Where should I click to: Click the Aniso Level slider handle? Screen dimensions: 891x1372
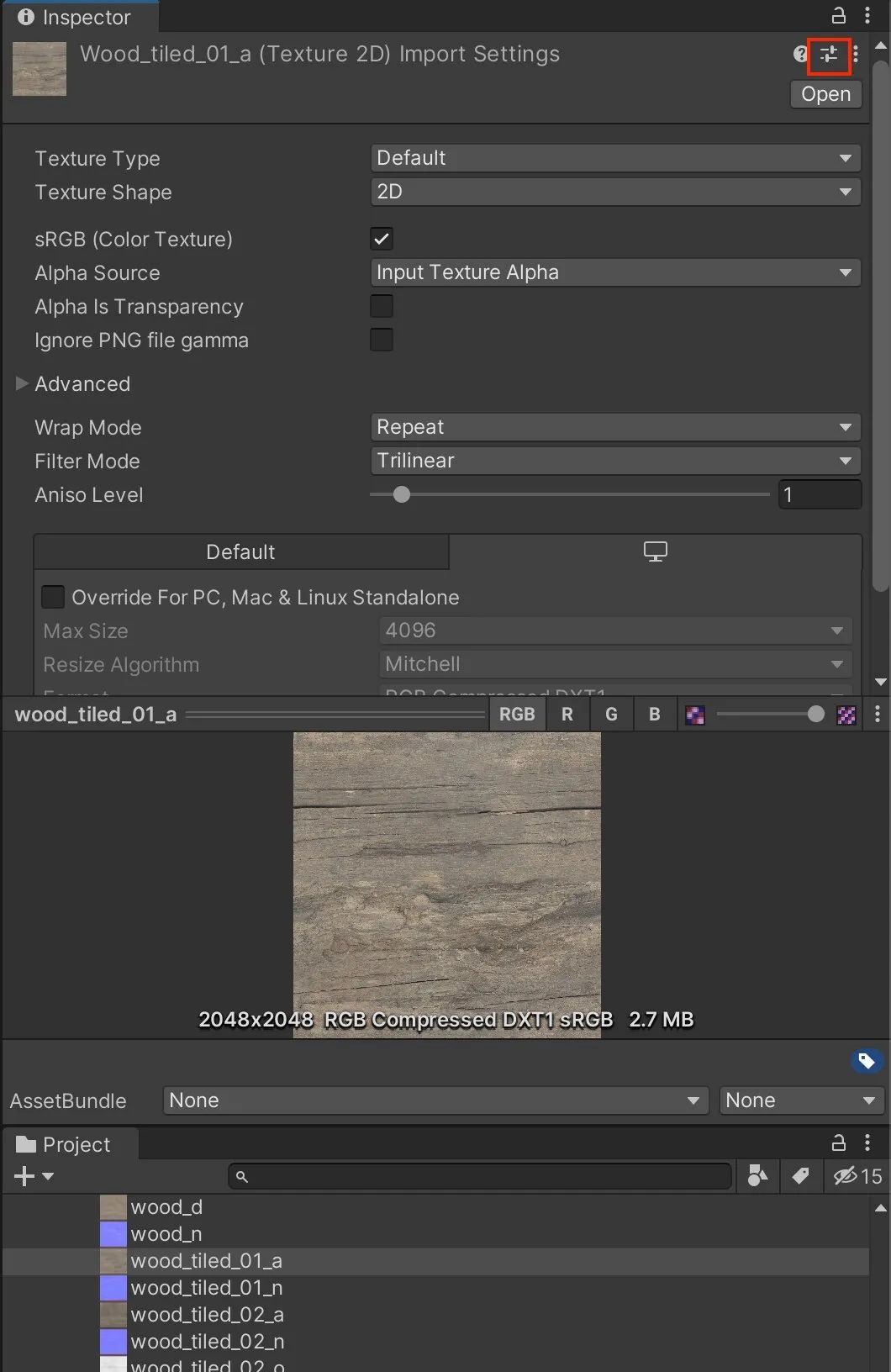(402, 495)
